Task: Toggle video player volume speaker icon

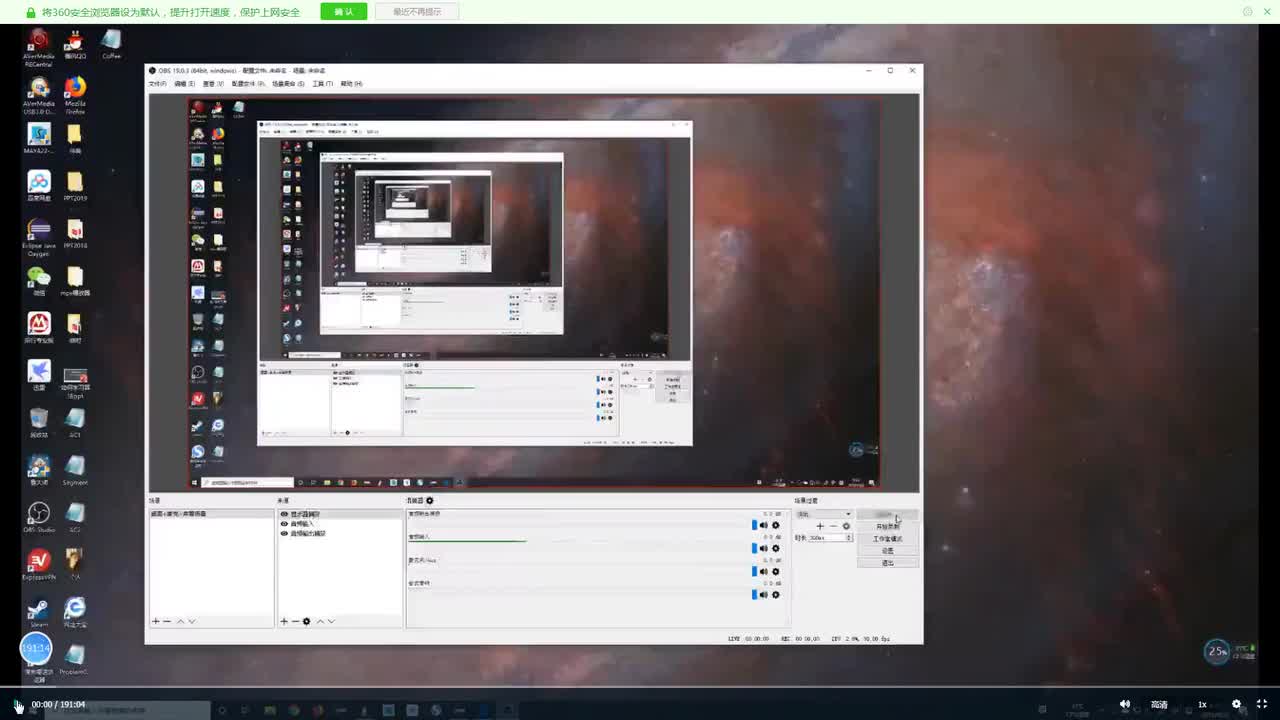Action: pyautogui.click(x=1125, y=704)
